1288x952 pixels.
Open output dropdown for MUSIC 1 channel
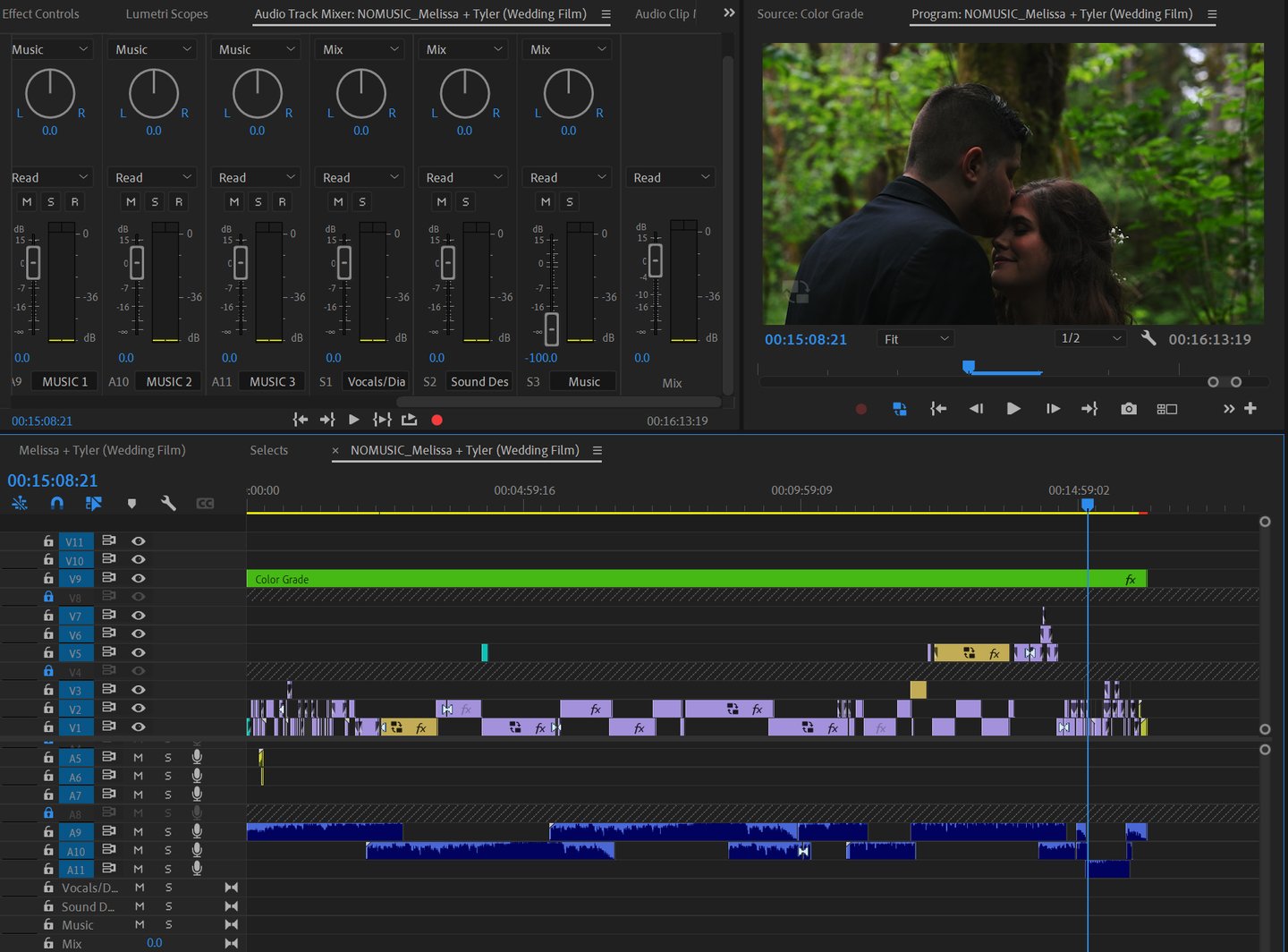(50, 49)
